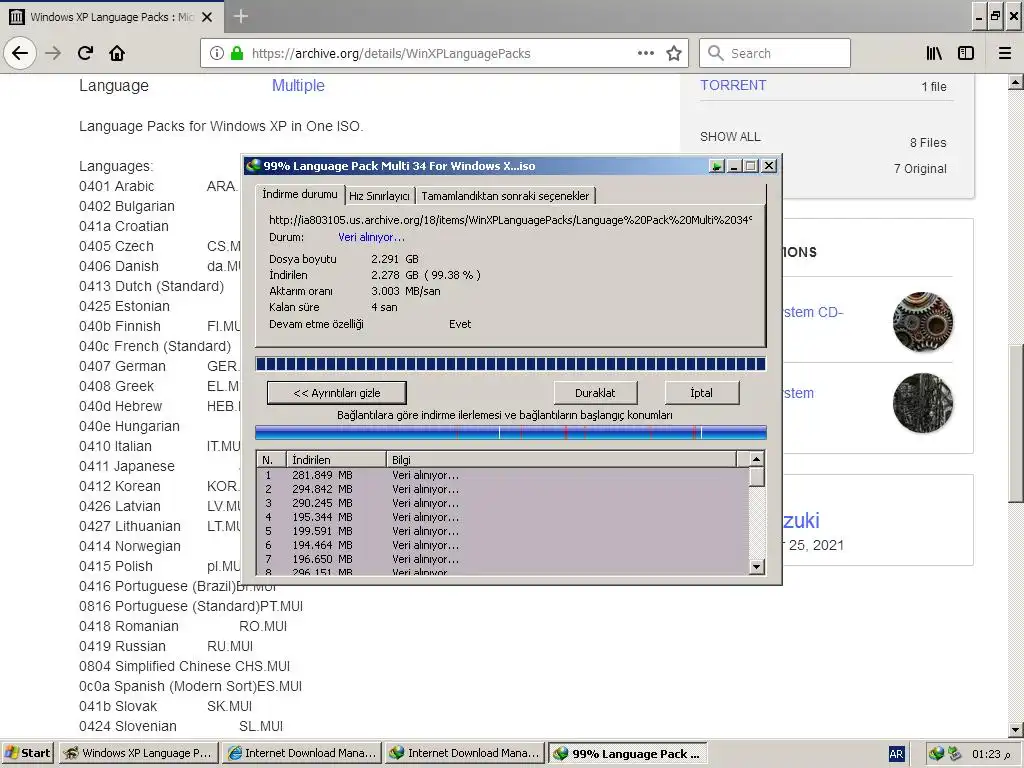Bookmark this page with the star
Screen dimensions: 1024x768
coord(674,53)
